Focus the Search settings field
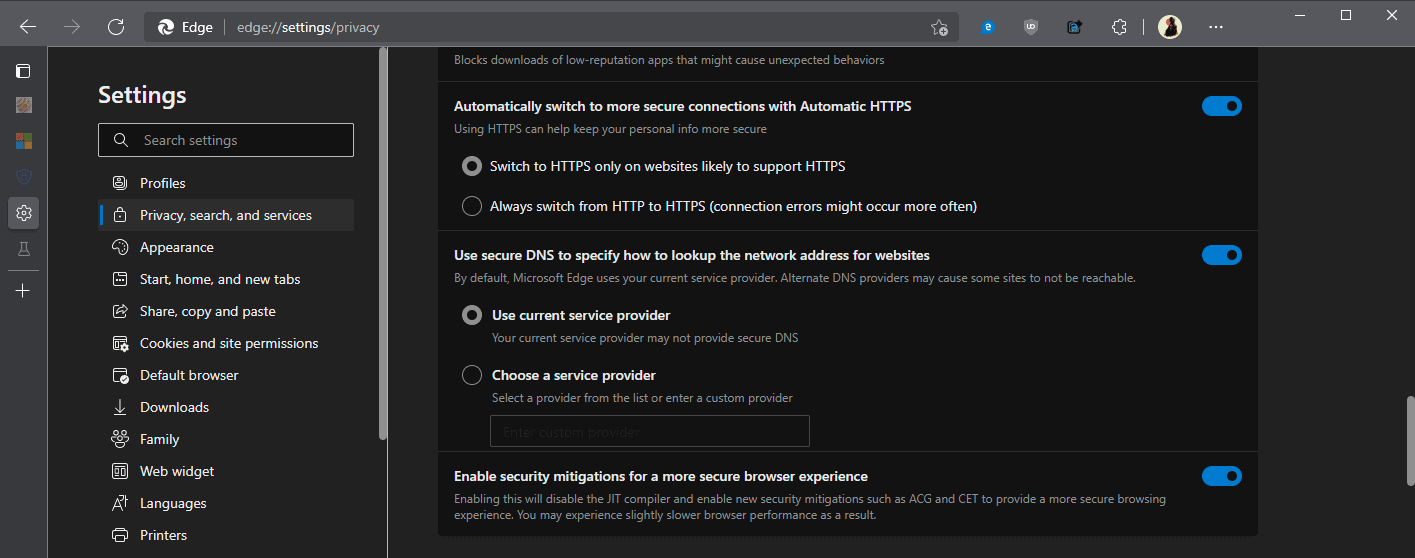Screen dimensions: 1415x558 pos(226,140)
